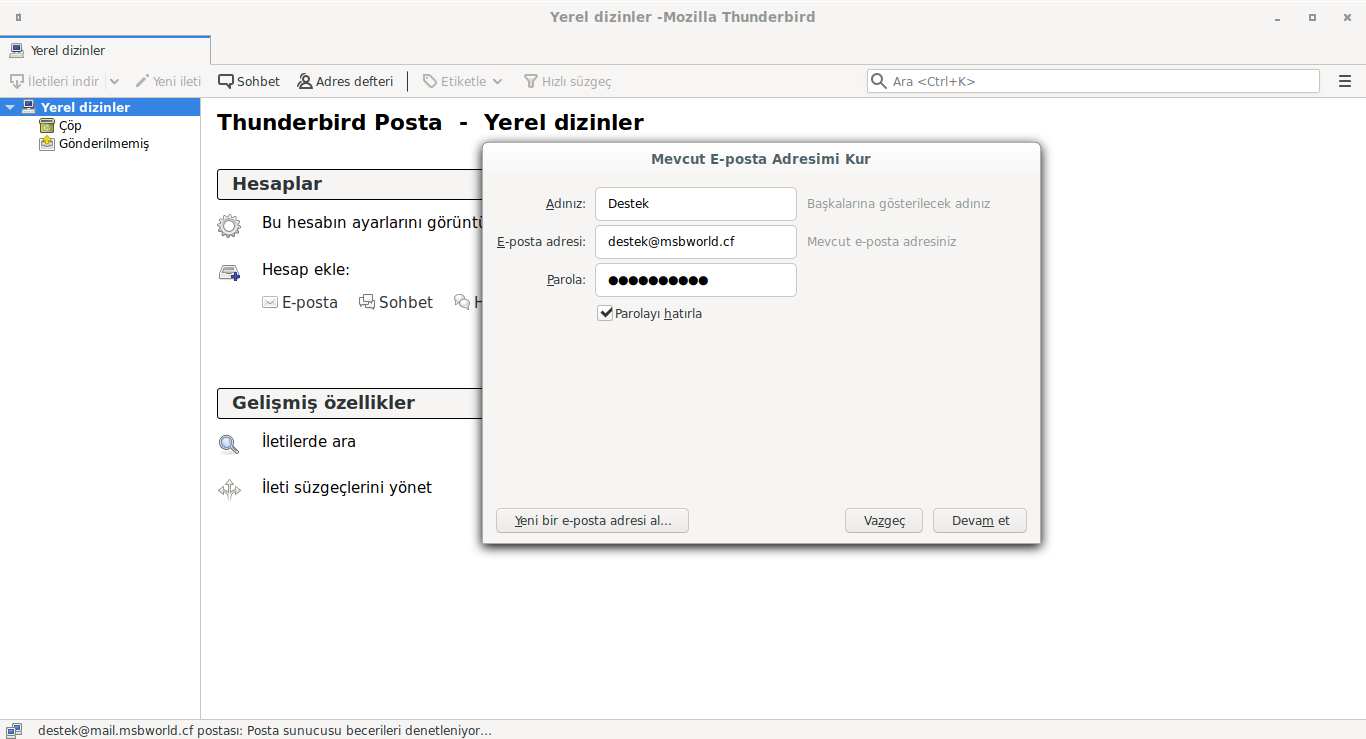Focus the Ara search box
Screen dimensions: 1366x739
tap(1093, 81)
